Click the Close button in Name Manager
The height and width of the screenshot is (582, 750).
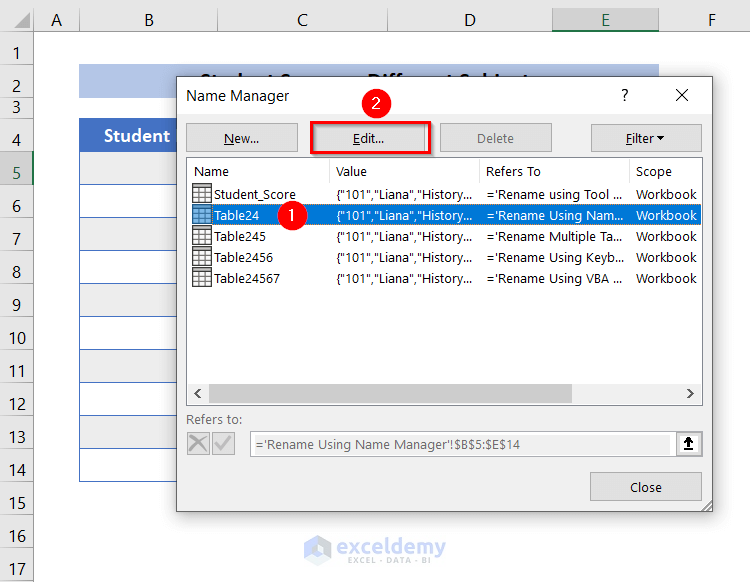[x=646, y=487]
